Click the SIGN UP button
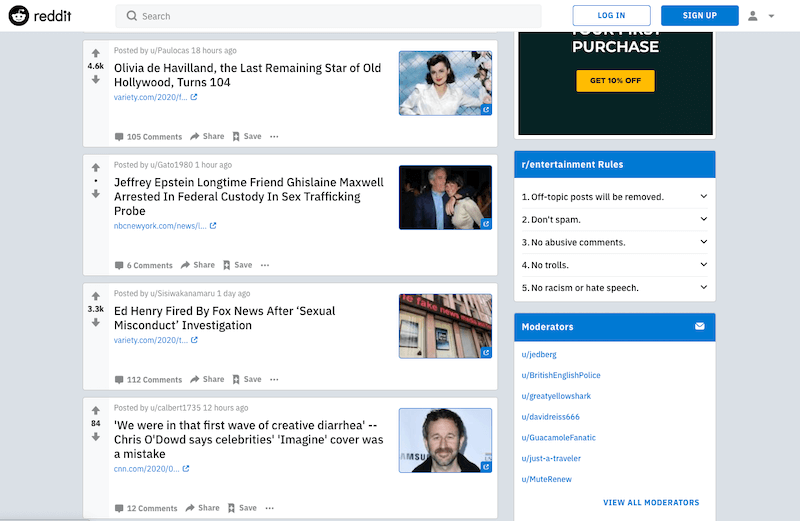 [699, 15]
